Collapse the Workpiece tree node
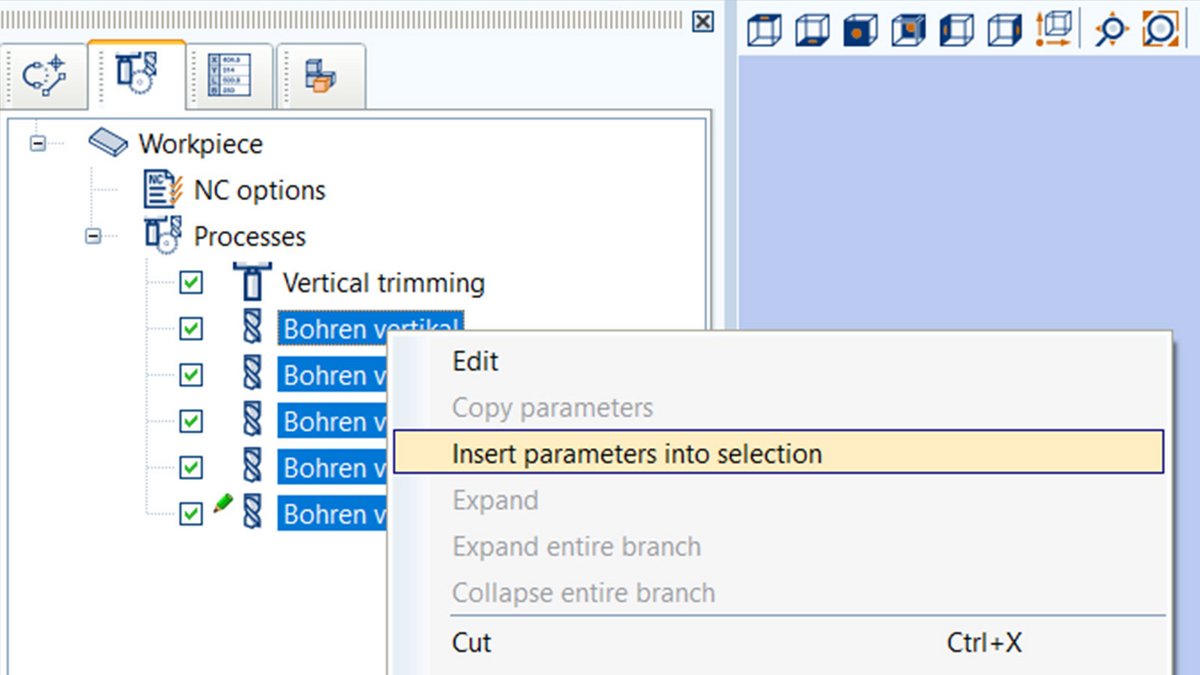The width and height of the screenshot is (1200, 675). [x=36, y=143]
